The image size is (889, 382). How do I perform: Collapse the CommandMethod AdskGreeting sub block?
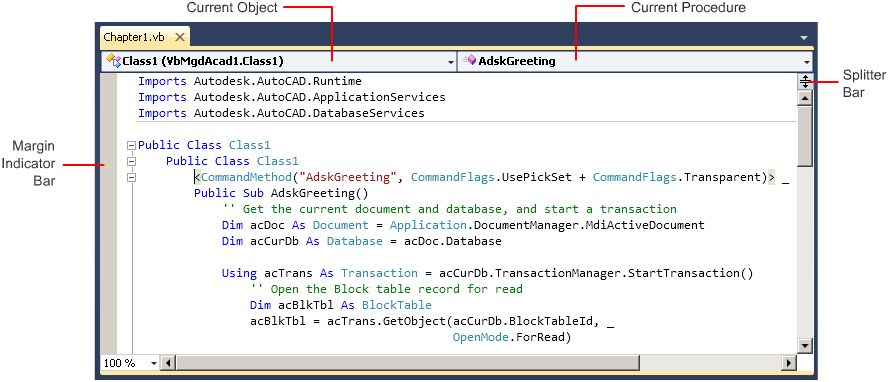point(132,177)
